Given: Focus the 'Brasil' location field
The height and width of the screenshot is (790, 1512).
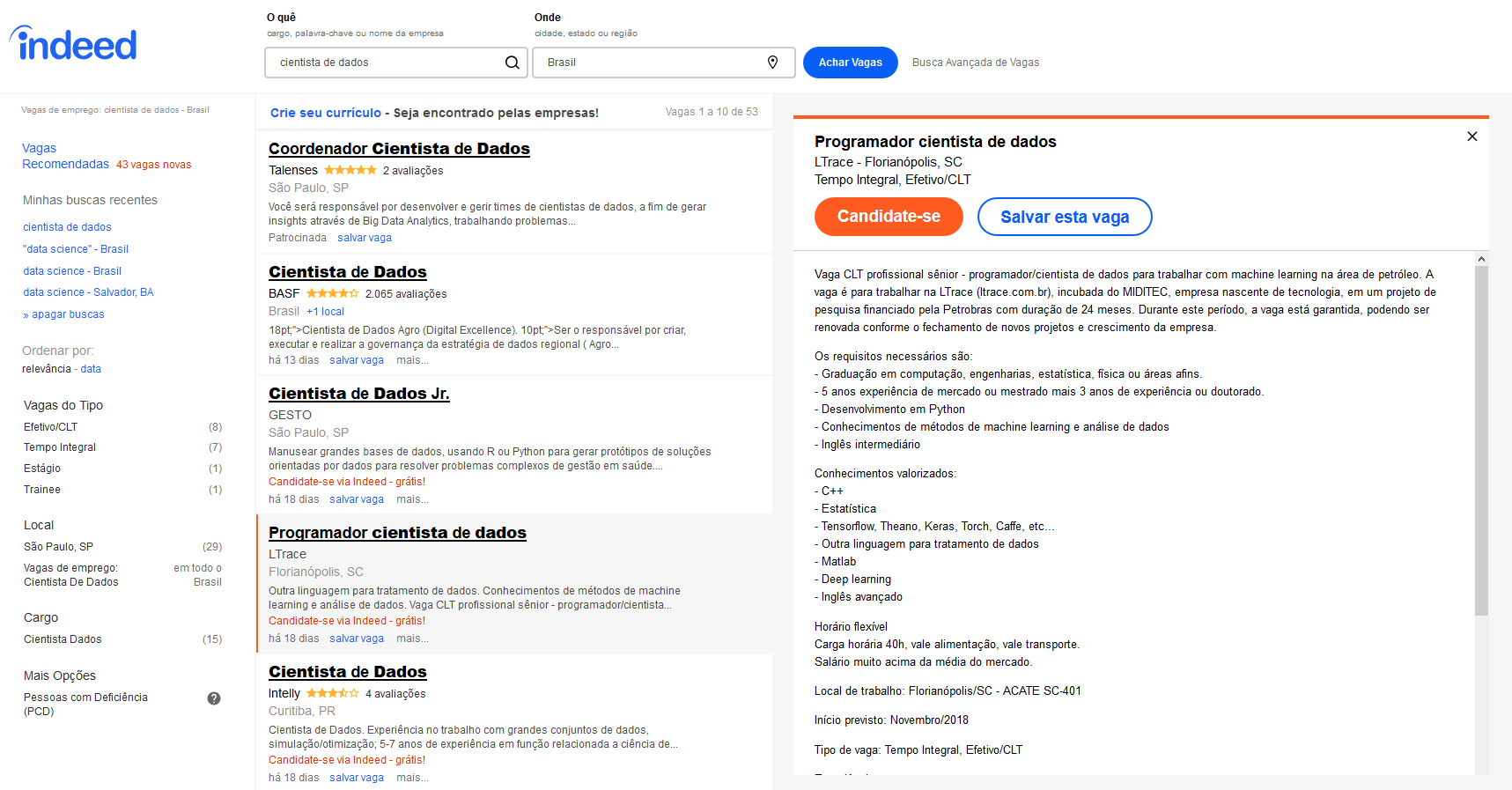Looking at the screenshot, I should point(664,63).
